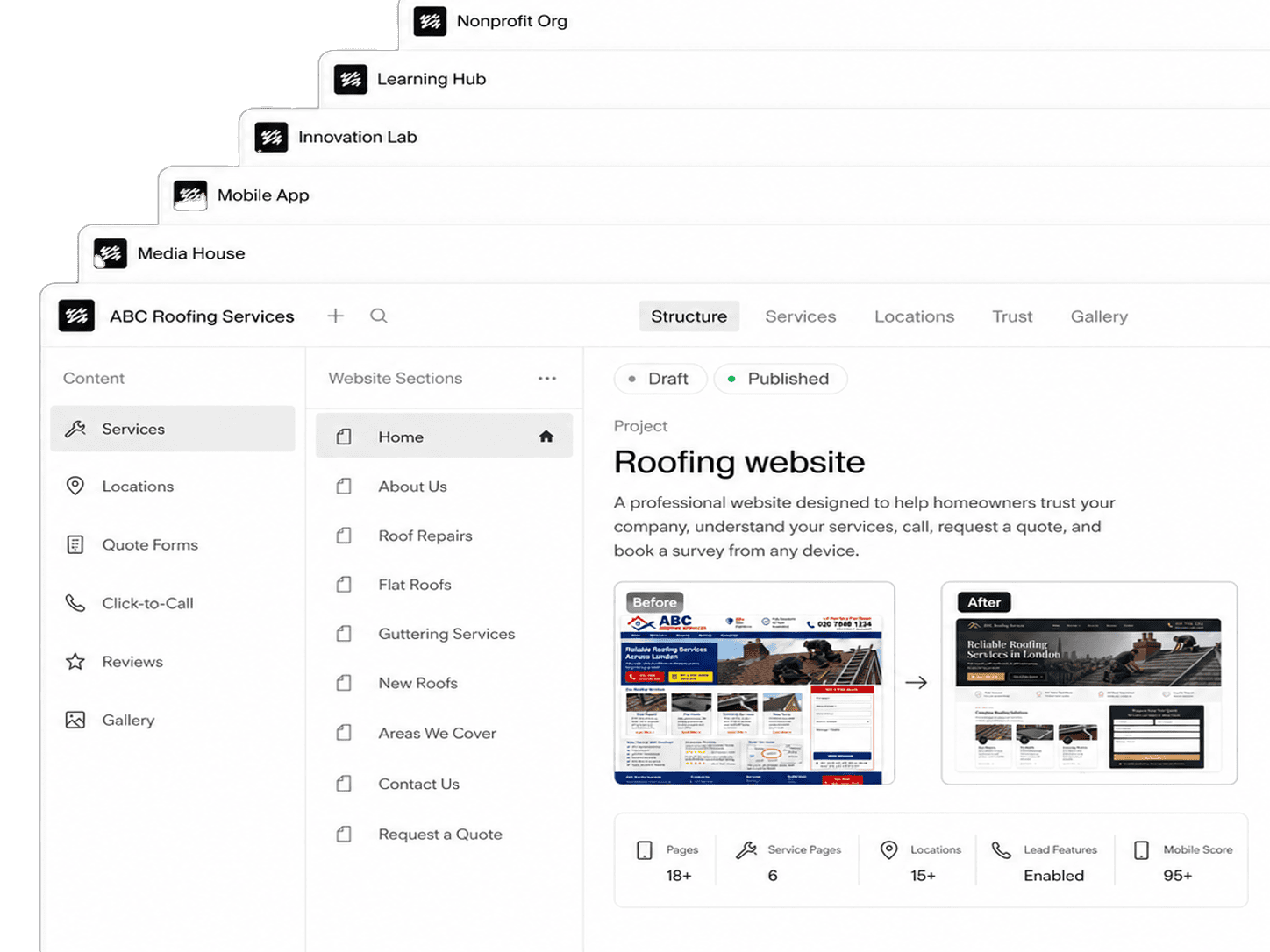Image resolution: width=1270 pixels, height=952 pixels.
Task: Click the Media House window title
Action: click(x=191, y=253)
